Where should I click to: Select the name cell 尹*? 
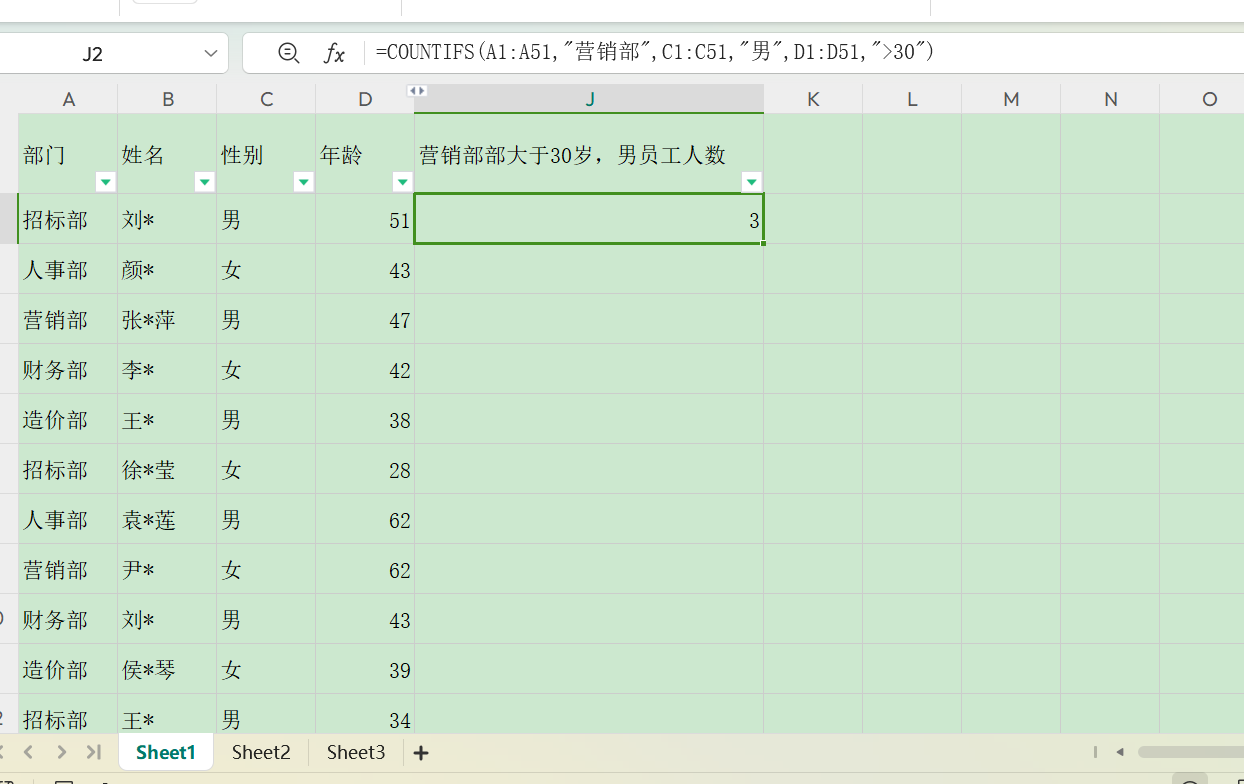(167, 570)
